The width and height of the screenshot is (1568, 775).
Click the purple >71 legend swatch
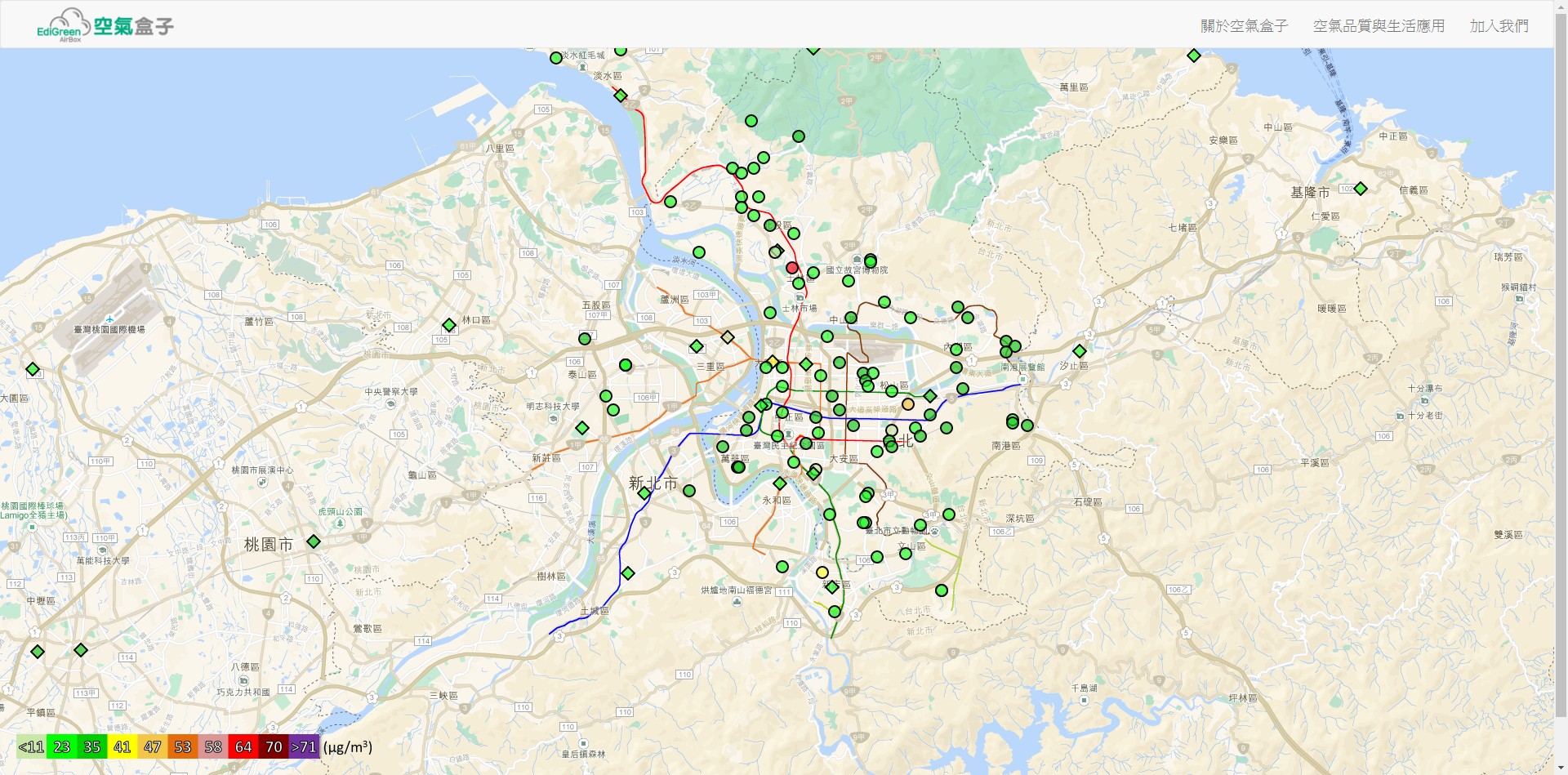click(x=303, y=746)
